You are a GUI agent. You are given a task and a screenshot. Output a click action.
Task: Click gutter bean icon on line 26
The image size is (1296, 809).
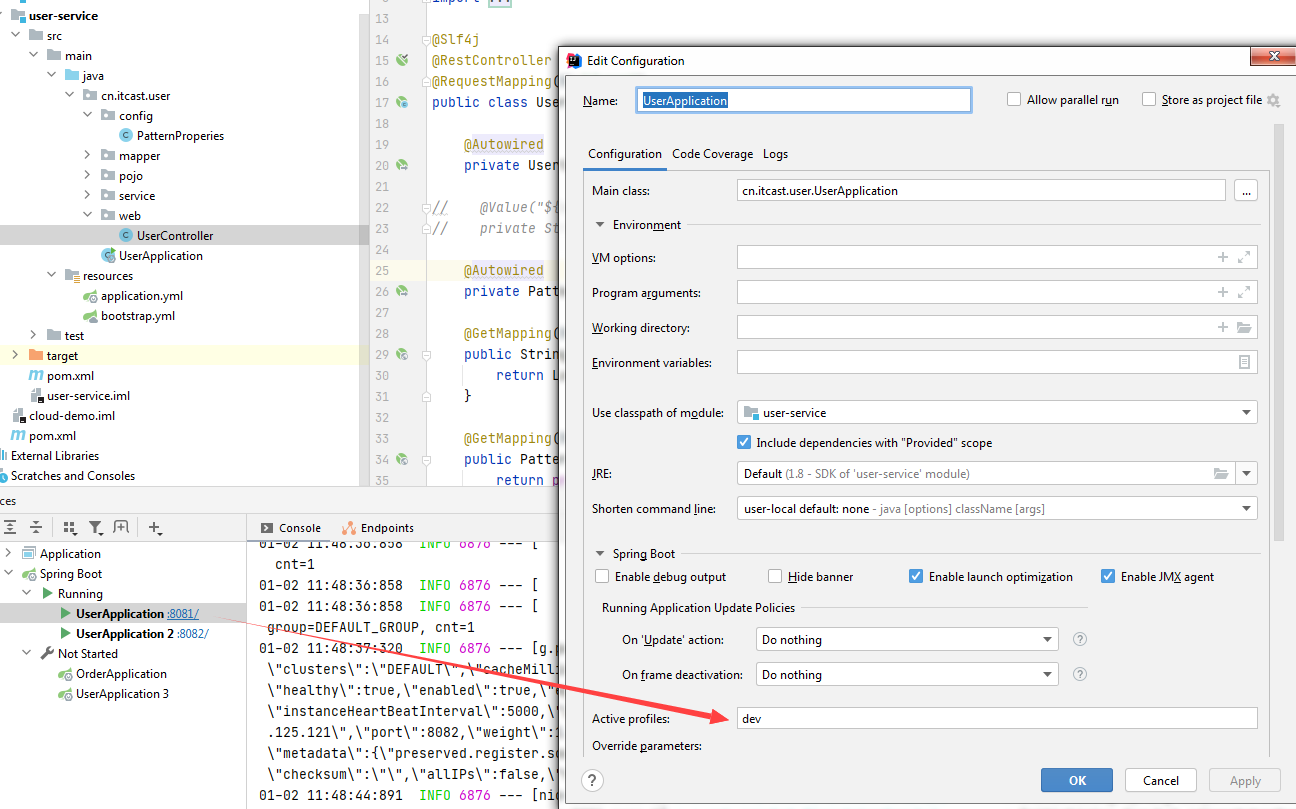tap(402, 291)
